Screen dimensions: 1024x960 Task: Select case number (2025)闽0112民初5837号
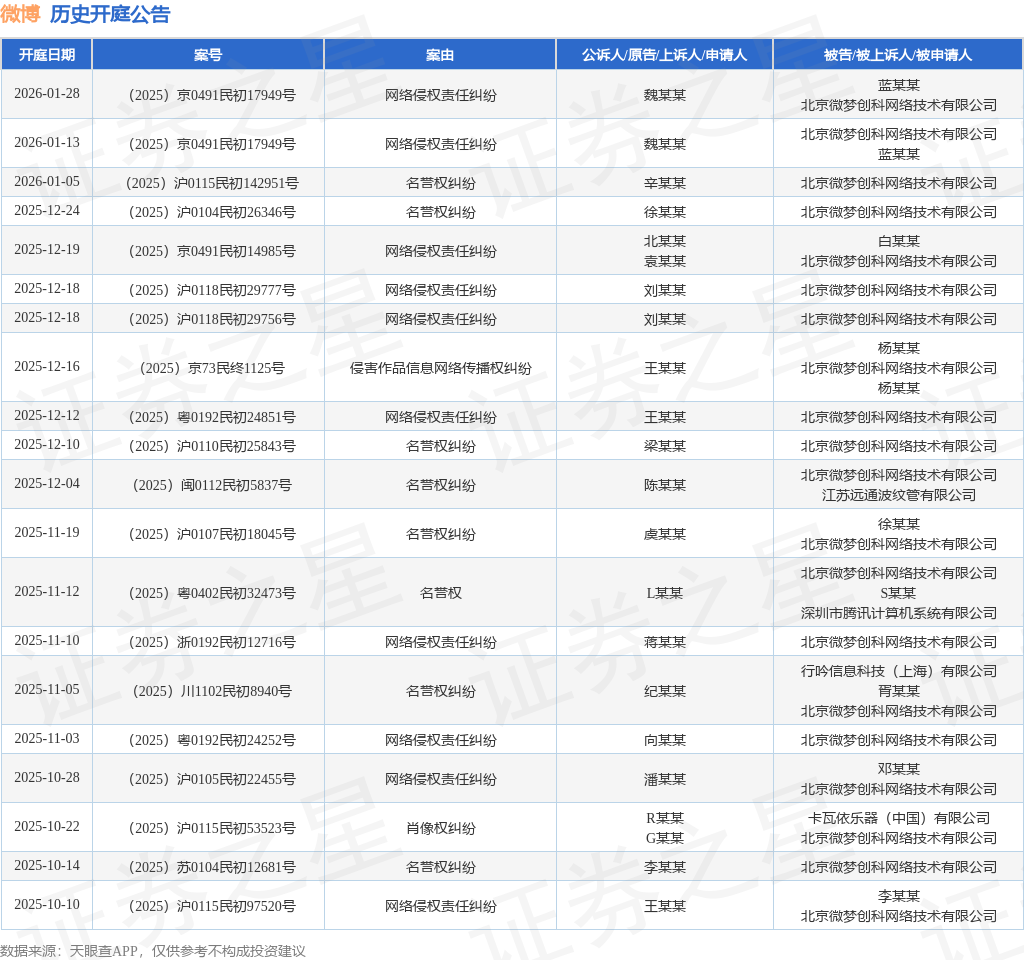click(212, 485)
